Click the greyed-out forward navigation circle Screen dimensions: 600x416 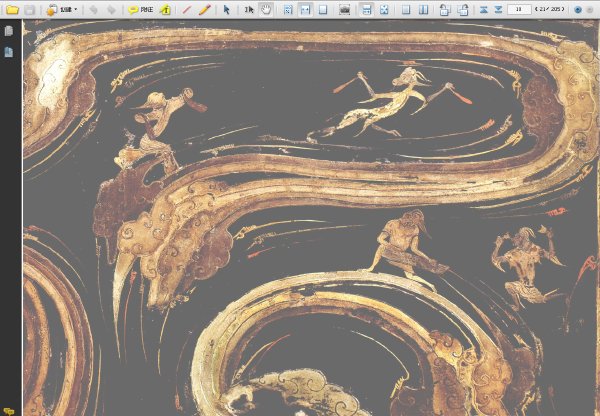point(590,10)
